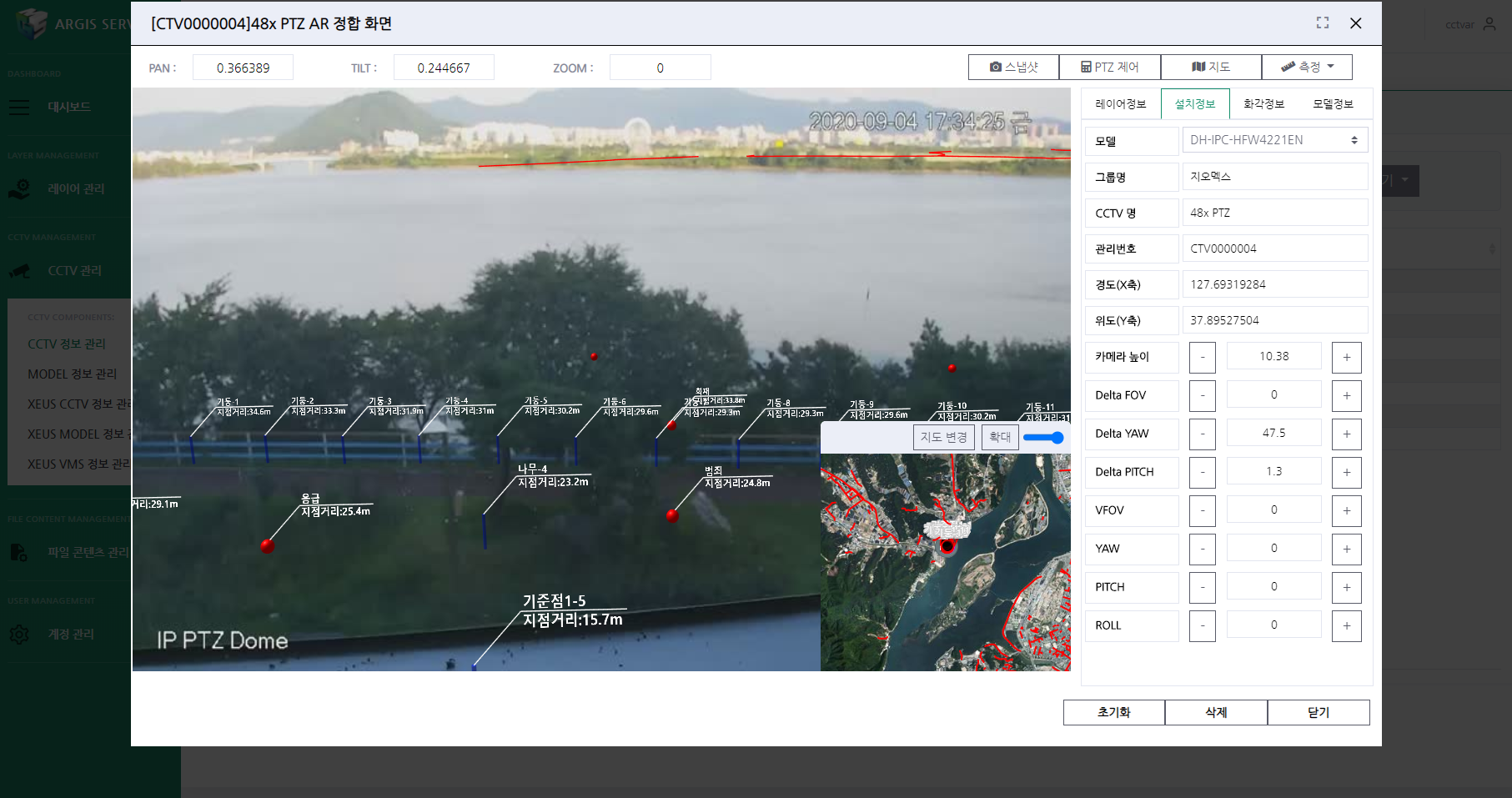Switch to the 설치정보 tab
Viewport: 1512px width, 798px height.
pos(1194,104)
